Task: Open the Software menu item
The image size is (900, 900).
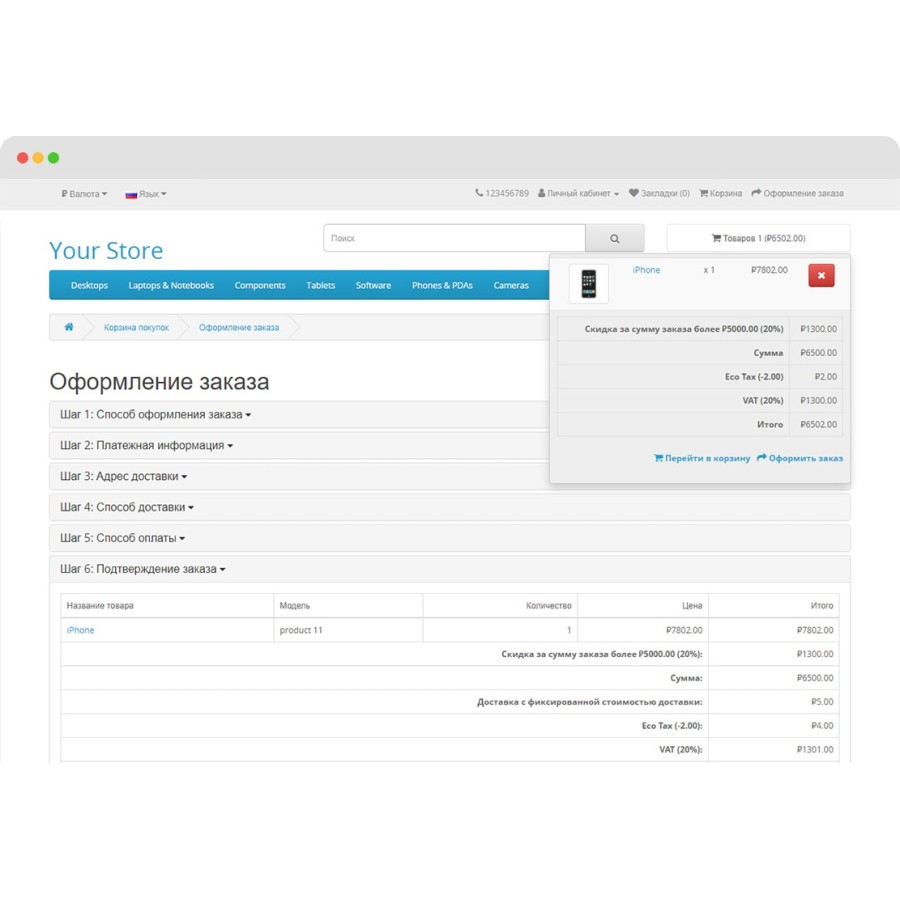Action: point(373,285)
